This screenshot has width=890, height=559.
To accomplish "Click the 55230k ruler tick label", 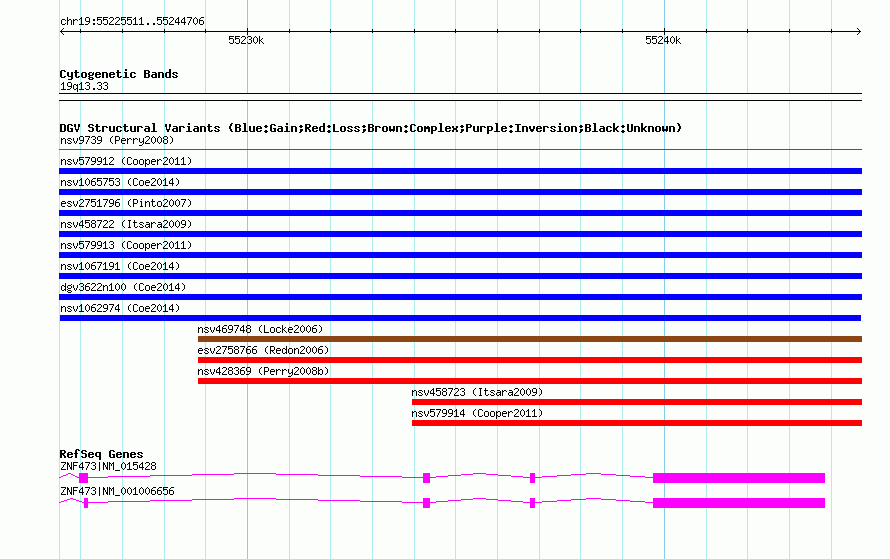I will [246, 40].
